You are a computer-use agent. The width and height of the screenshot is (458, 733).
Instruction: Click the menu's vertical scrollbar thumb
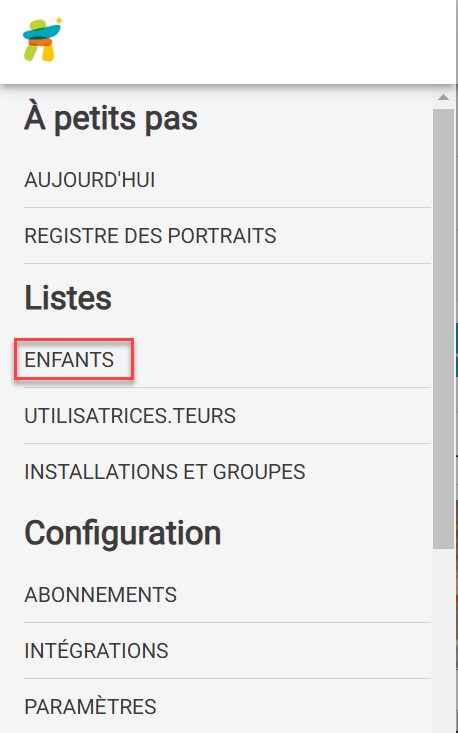pos(443,329)
